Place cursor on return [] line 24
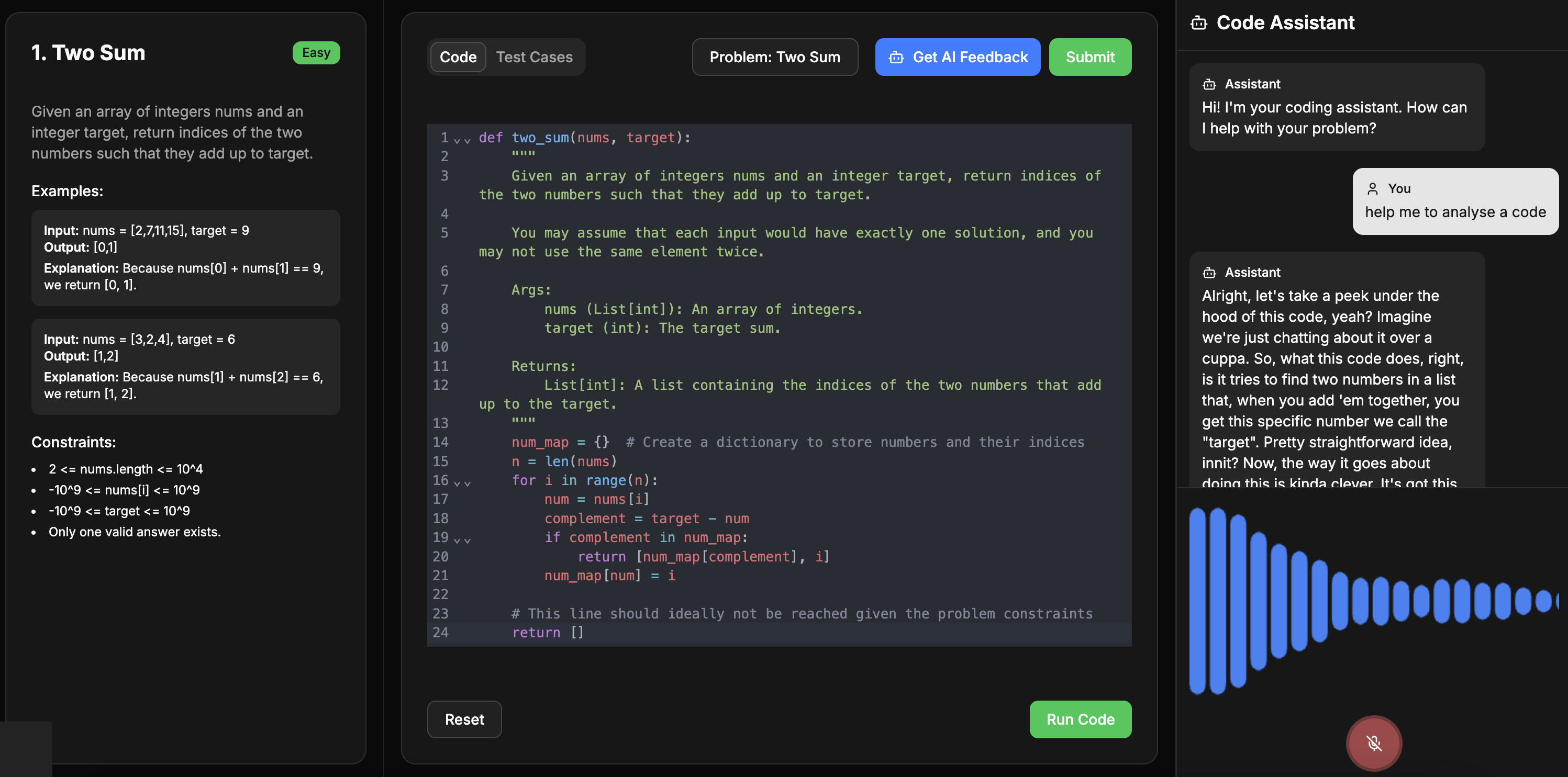The width and height of the screenshot is (1568, 777). click(x=548, y=633)
